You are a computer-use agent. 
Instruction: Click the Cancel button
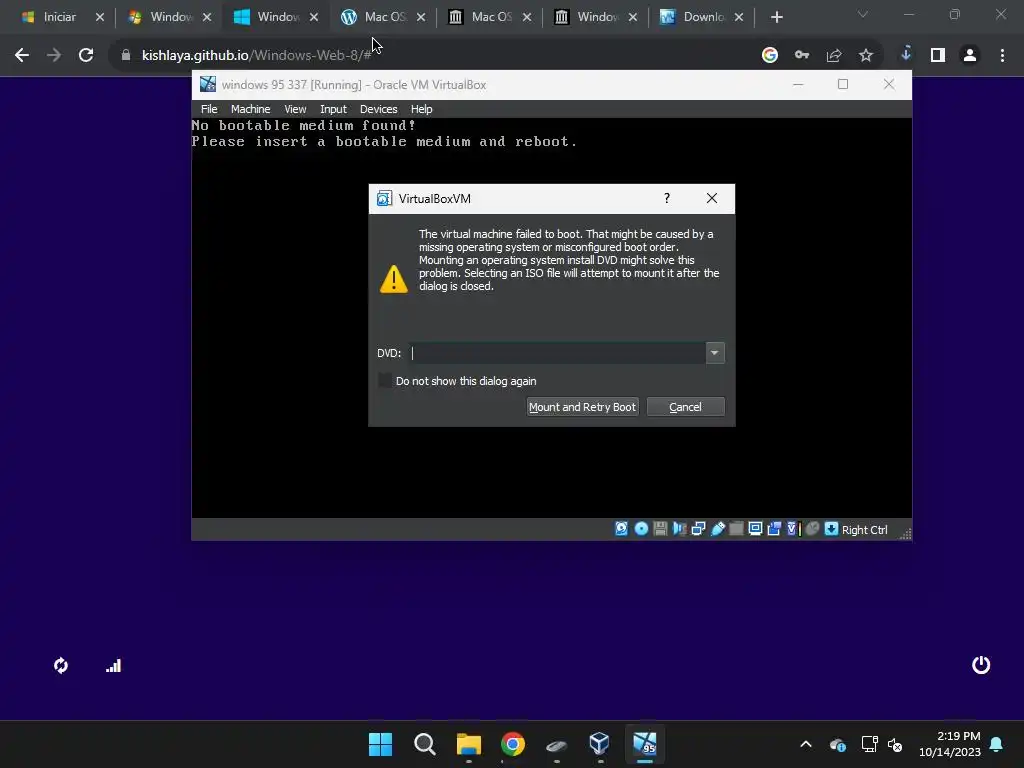(685, 407)
